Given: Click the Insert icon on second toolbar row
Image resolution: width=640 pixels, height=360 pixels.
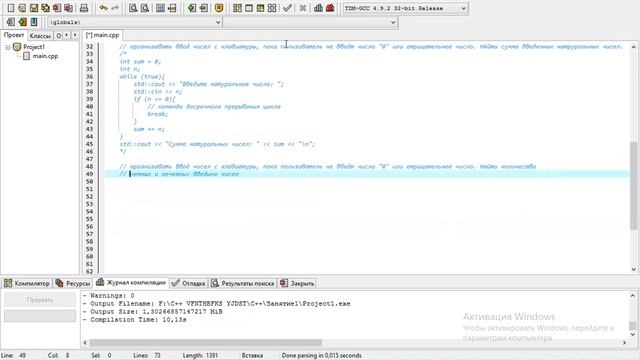Looking at the screenshot, I should coord(11,22).
